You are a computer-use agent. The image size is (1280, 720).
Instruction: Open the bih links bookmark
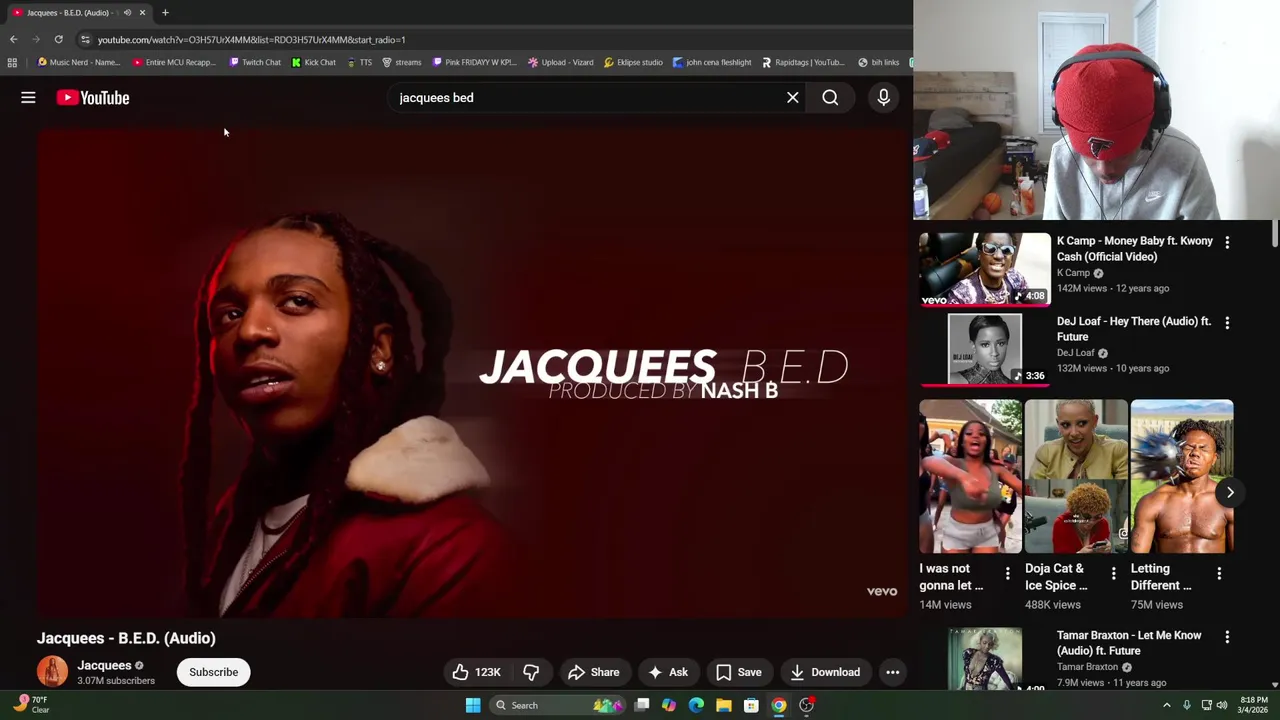pos(879,62)
